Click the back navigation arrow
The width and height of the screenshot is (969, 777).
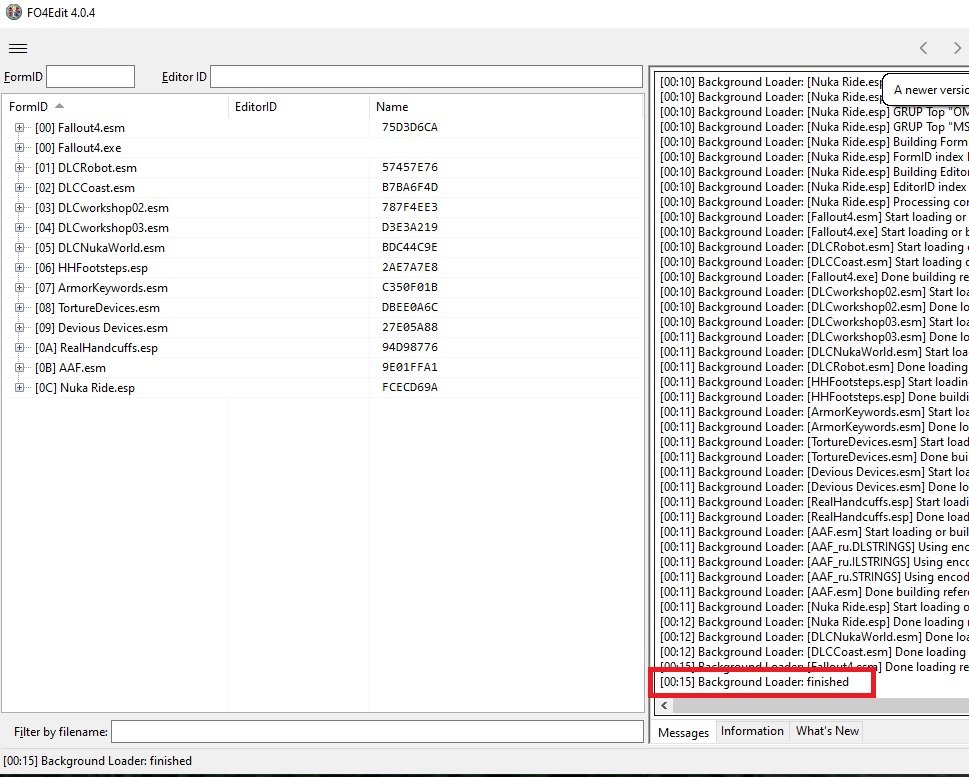coord(924,48)
